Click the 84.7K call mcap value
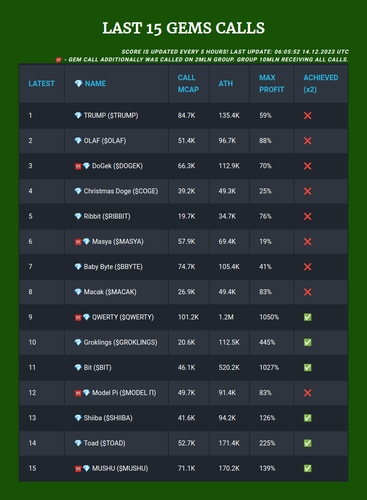The height and width of the screenshot is (500, 367). pyautogui.click(x=186, y=116)
